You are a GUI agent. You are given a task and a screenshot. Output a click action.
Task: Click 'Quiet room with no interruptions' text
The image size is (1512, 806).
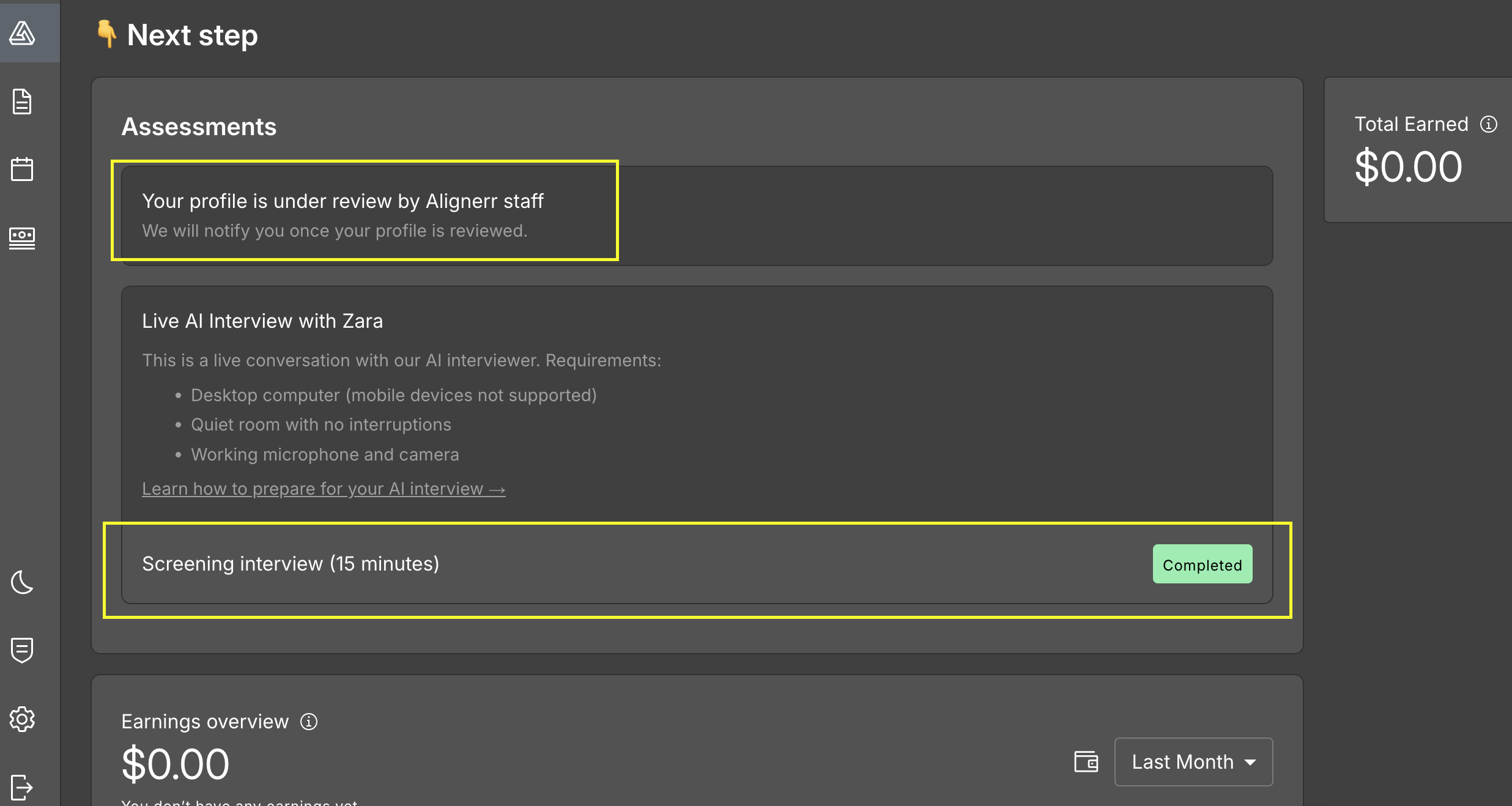point(321,424)
